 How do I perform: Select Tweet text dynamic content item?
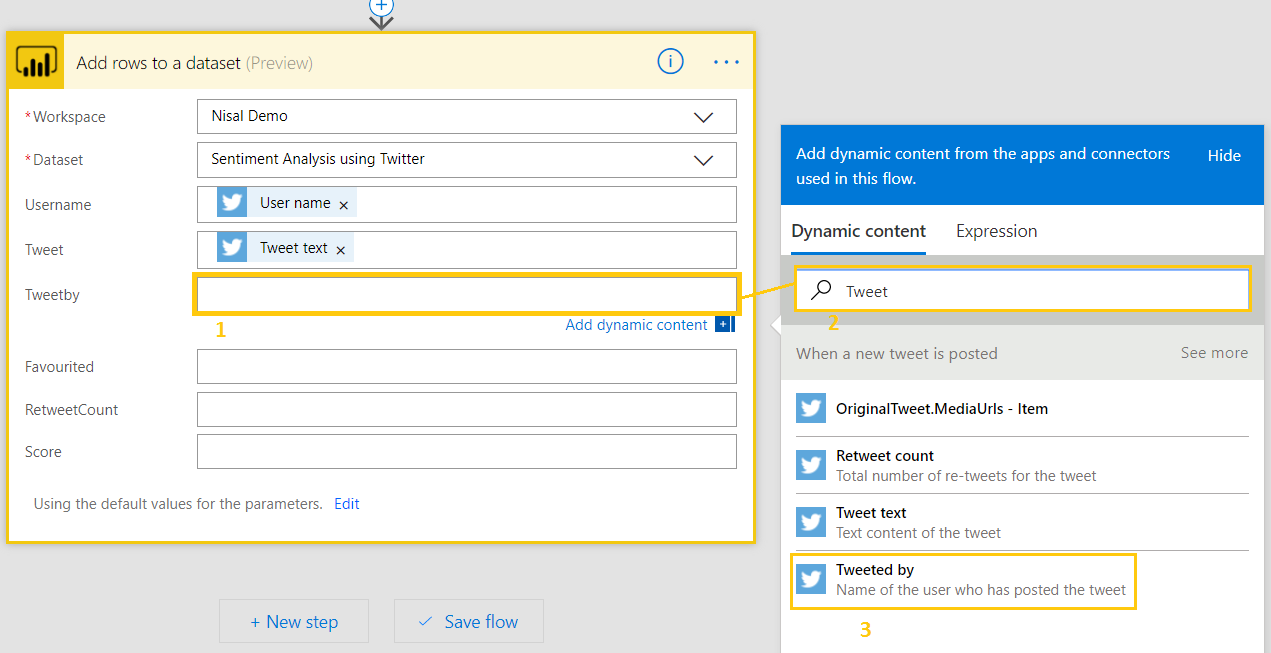point(1022,522)
